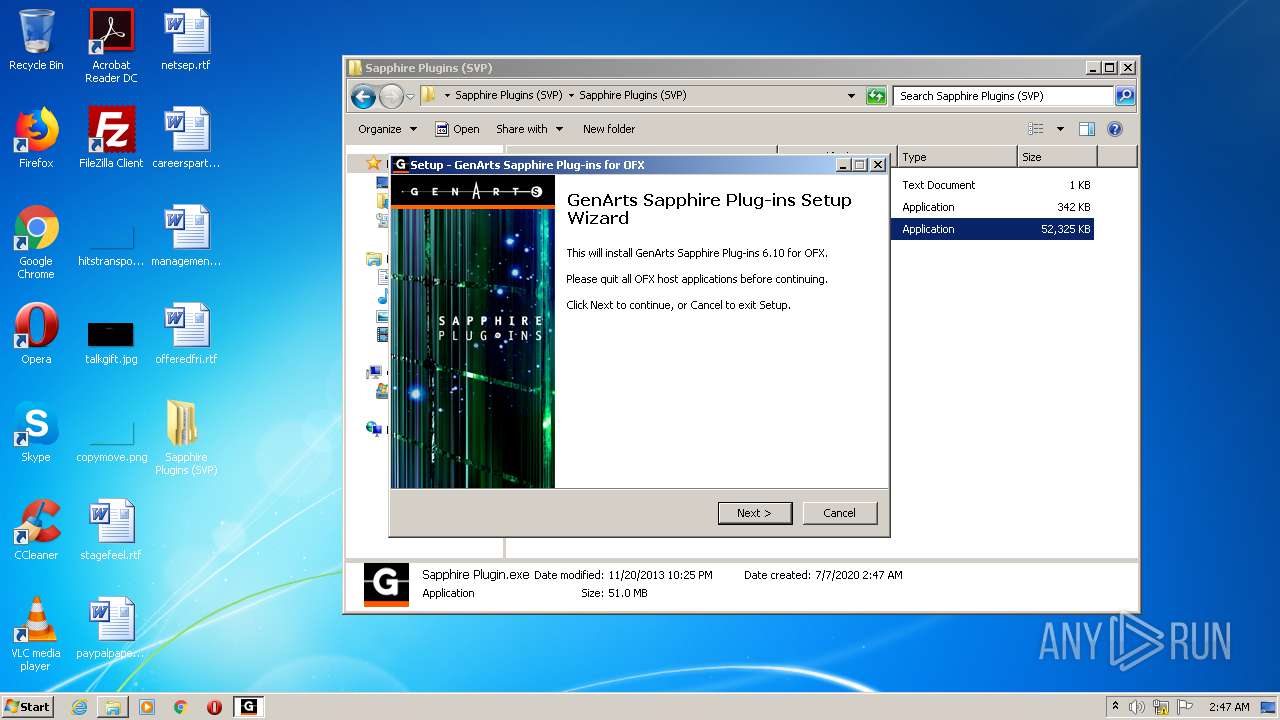
Task: Open Windows Media Player taskbar icon
Action: [147, 707]
